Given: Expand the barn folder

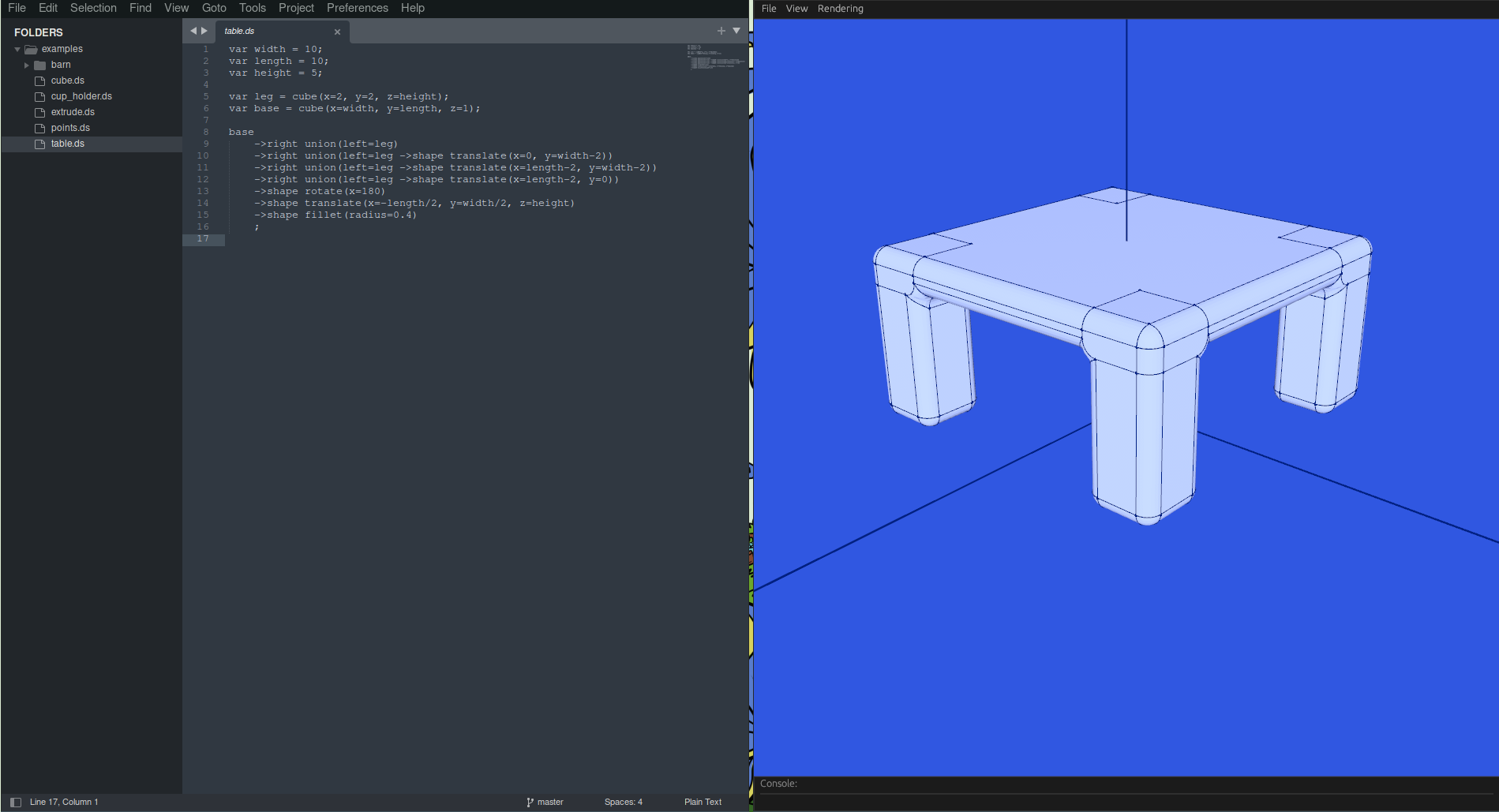Looking at the screenshot, I should coord(26,65).
